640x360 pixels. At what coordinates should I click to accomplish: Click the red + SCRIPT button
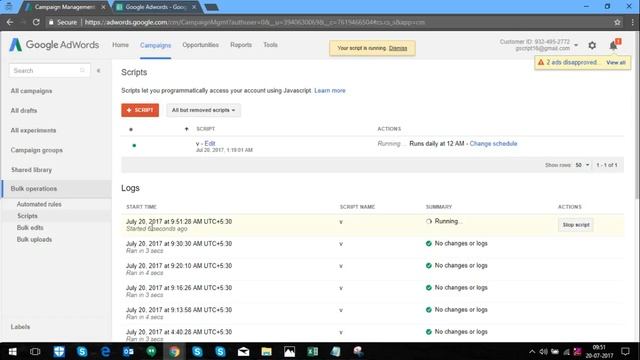(x=140, y=110)
